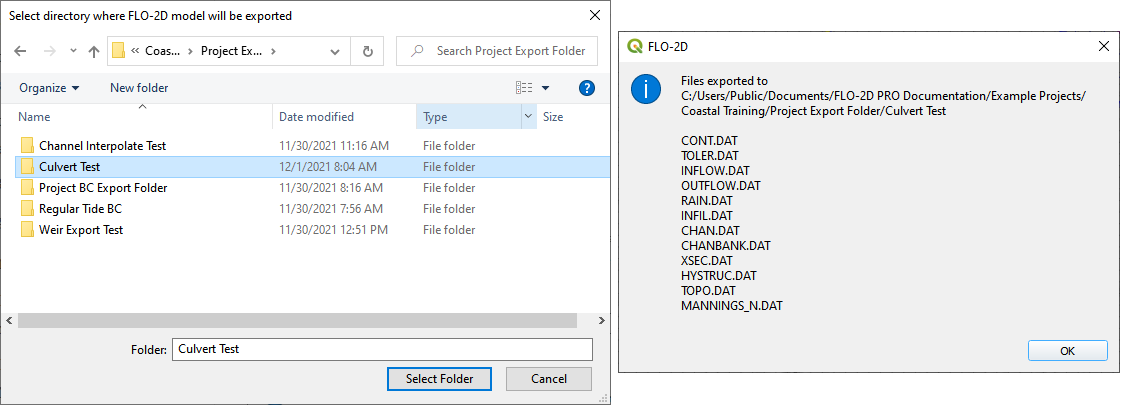Go up one folder level

(94, 51)
